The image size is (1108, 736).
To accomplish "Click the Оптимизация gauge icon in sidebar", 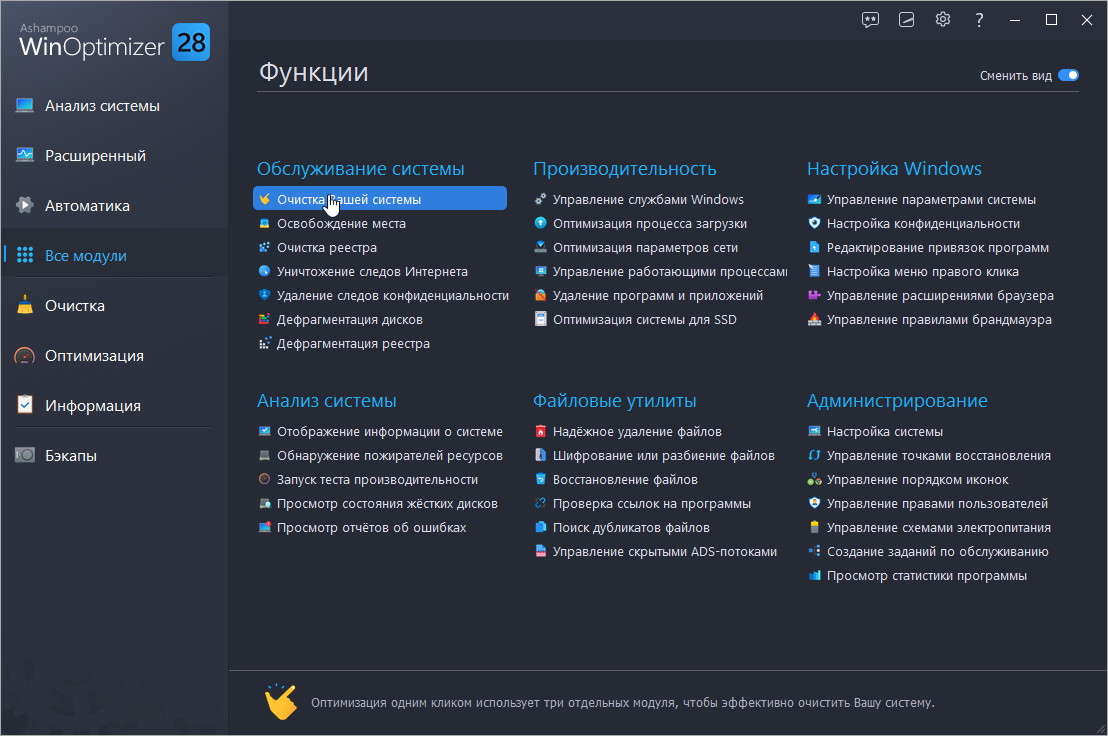I will click(25, 355).
